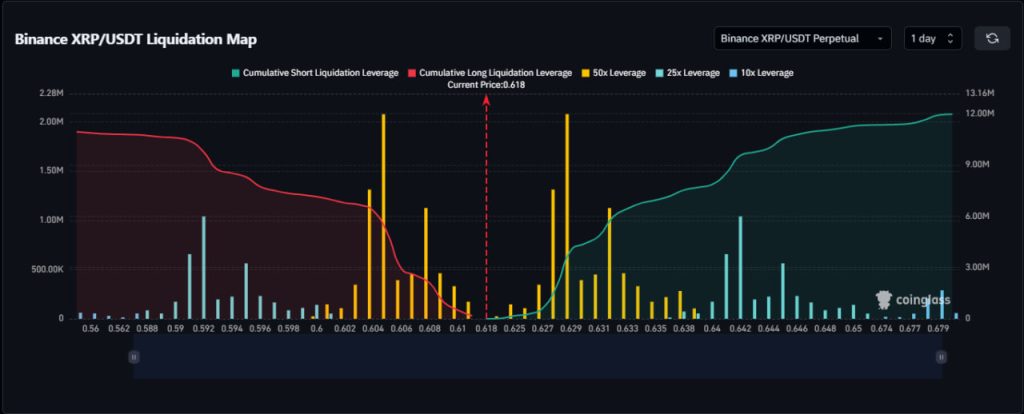This screenshot has height=414, width=1024.
Task: Open the 1 day timeframe selector
Action: pyautogui.click(x=933, y=39)
